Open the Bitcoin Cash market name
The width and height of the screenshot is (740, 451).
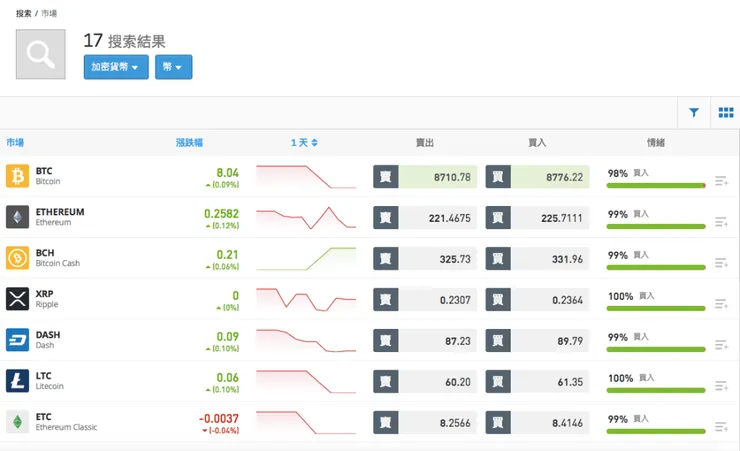pos(58,263)
